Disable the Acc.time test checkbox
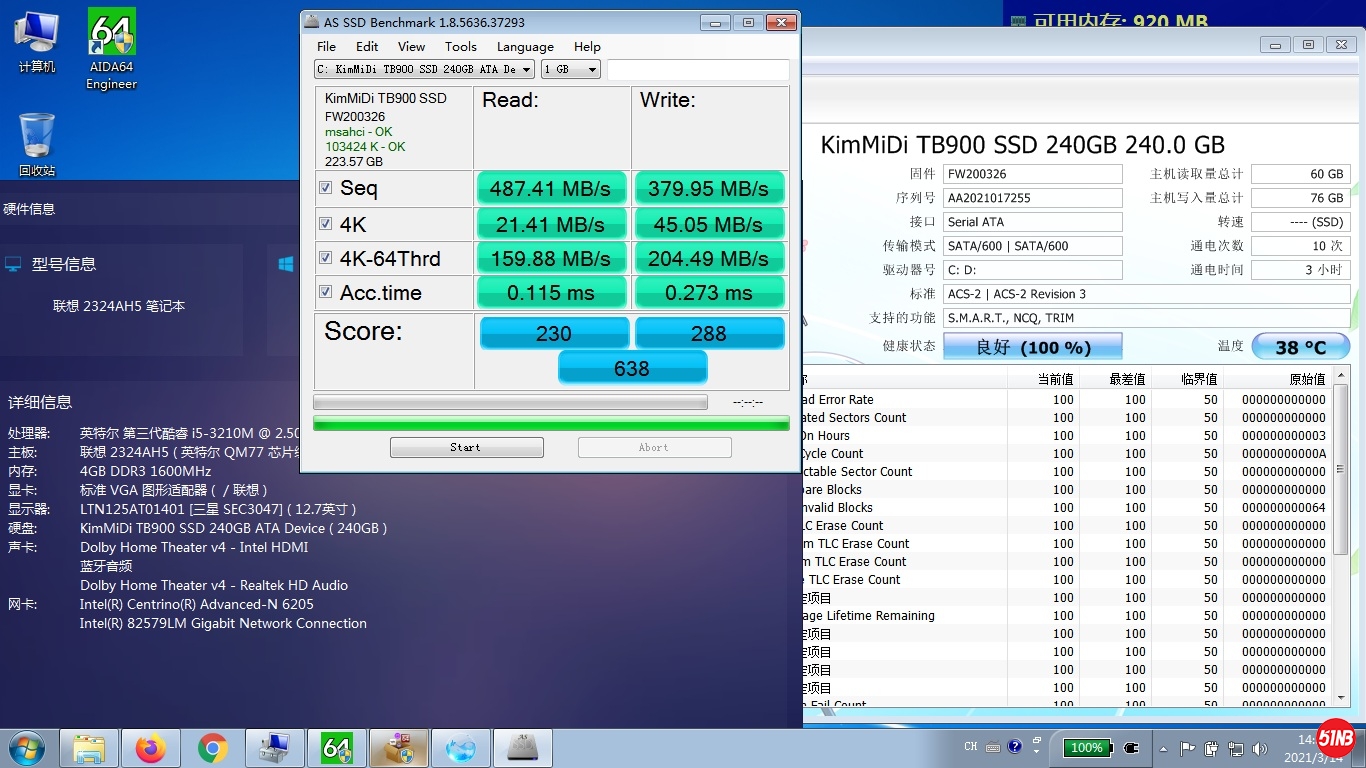 click(x=325, y=292)
